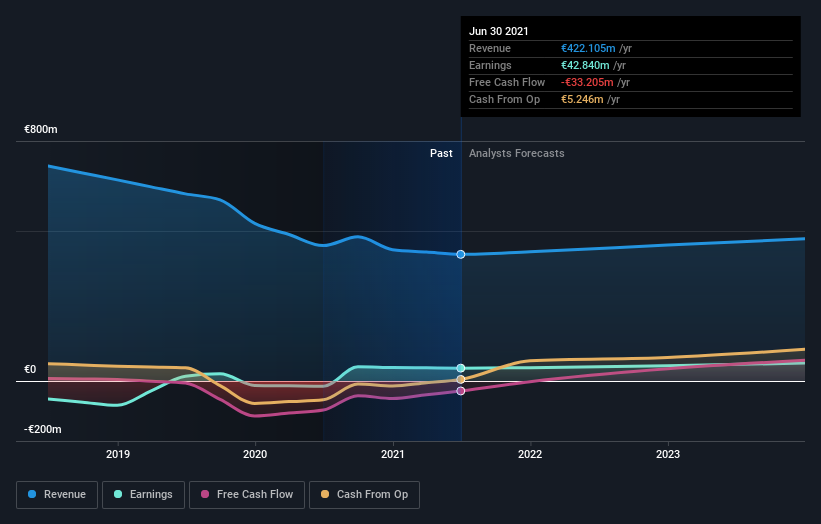The image size is (821, 524).
Task: Toggle the Free Cash Flow legend button
Action: [x=247, y=495]
